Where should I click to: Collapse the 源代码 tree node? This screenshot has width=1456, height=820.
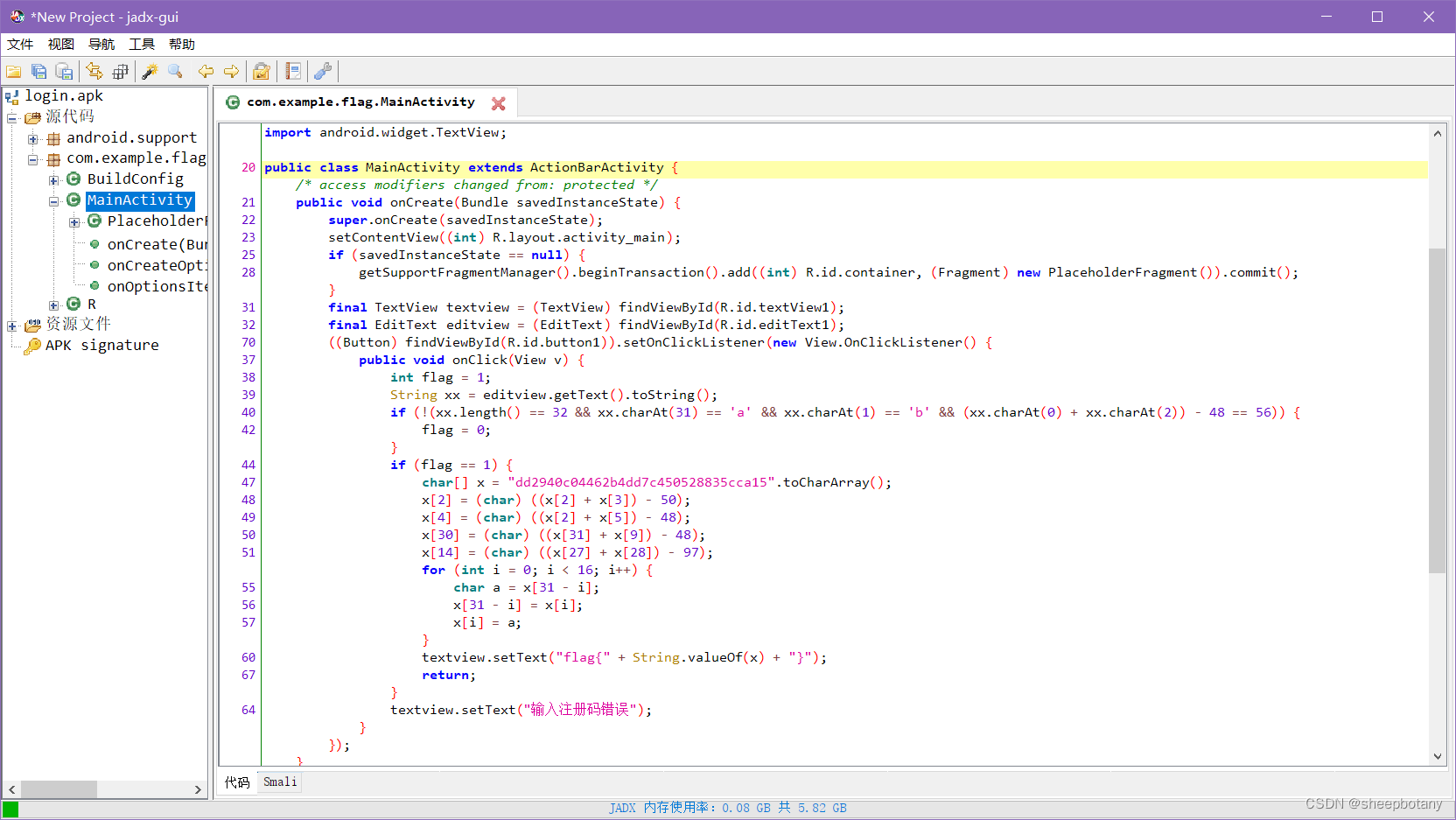click(x=12, y=117)
